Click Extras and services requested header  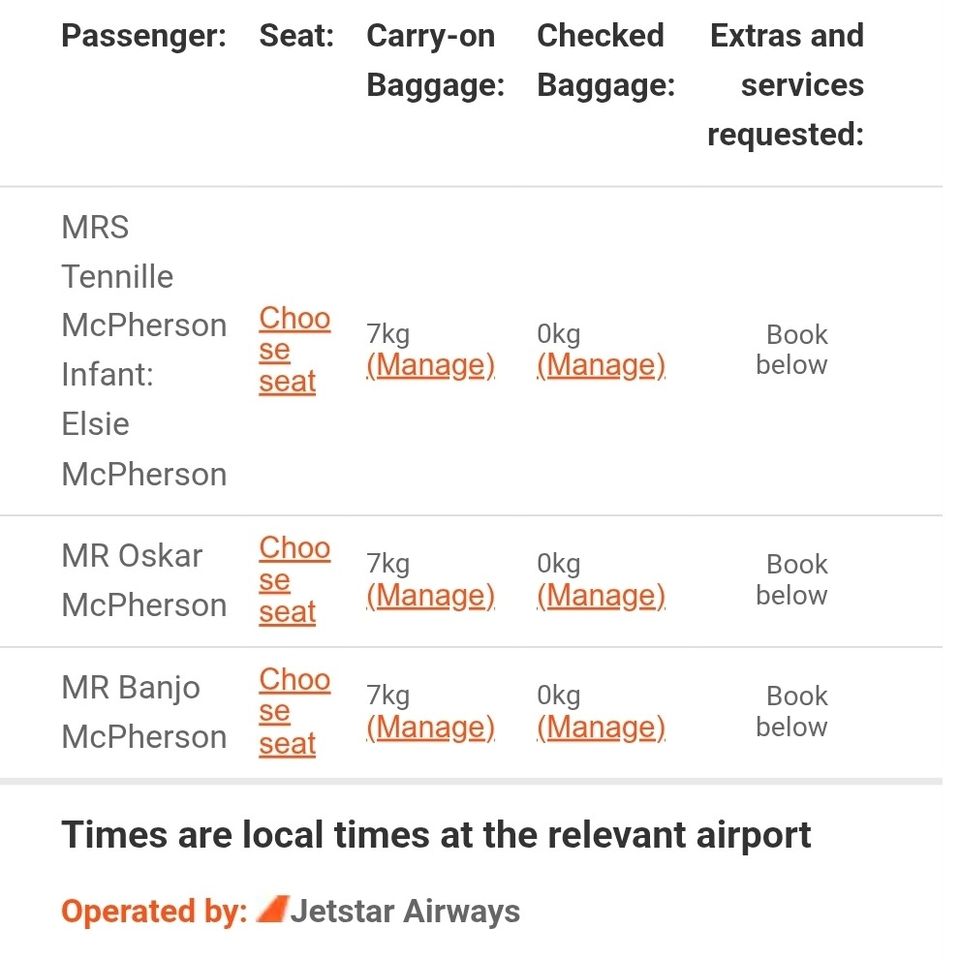pyautogui.click(x=786, y=84)
